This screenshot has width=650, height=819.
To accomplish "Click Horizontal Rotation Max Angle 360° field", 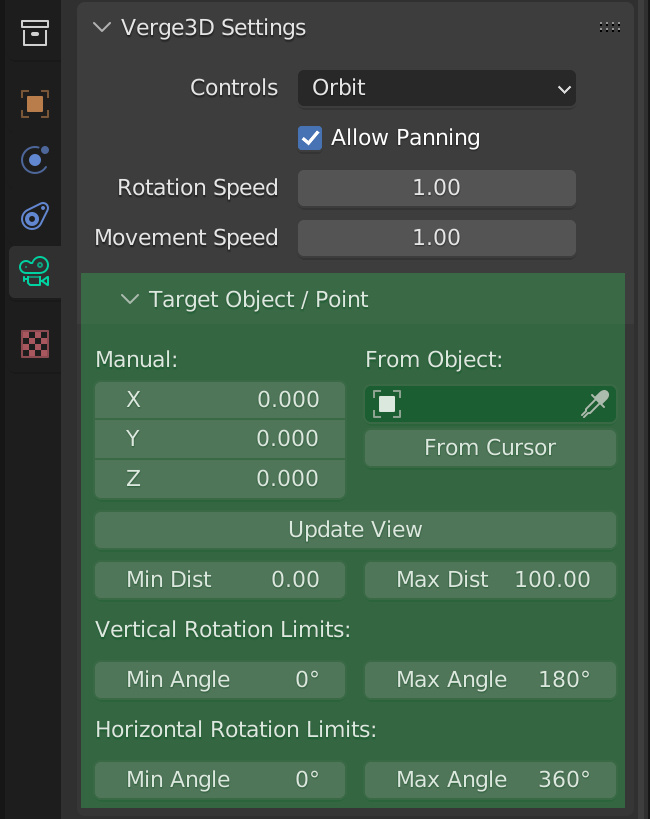I will [490, 780].
